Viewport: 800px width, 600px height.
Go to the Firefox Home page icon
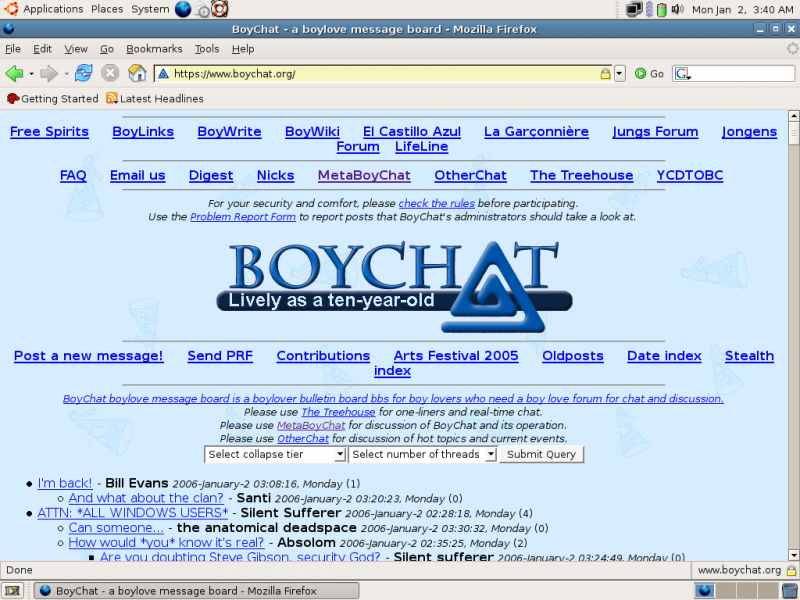click(x=136, y=73)
